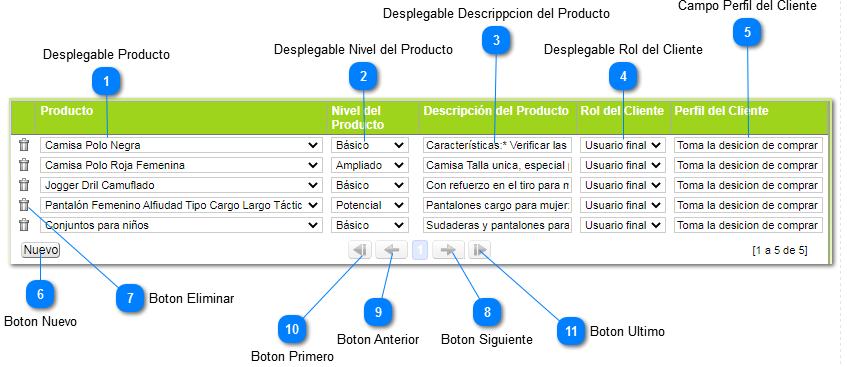The width and height of the screenshot is (847, 367).
Task: Open Nivel dropdown in Conjuntos para niños row
Action: 369,225
